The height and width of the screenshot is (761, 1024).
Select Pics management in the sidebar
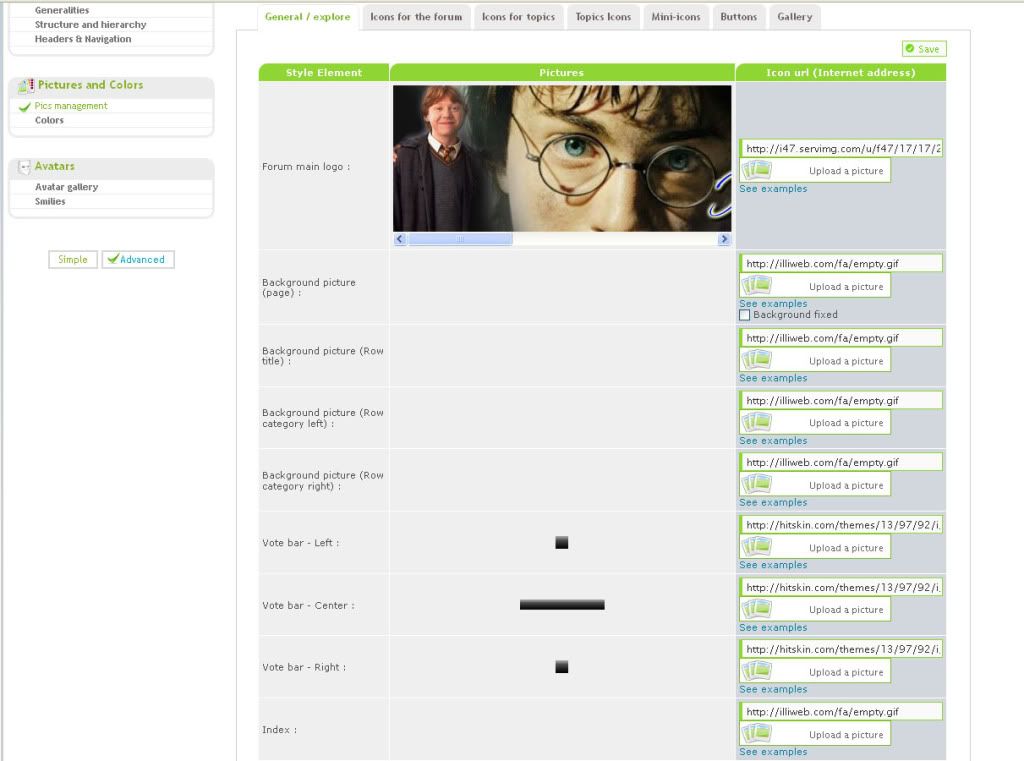(71, 106)
